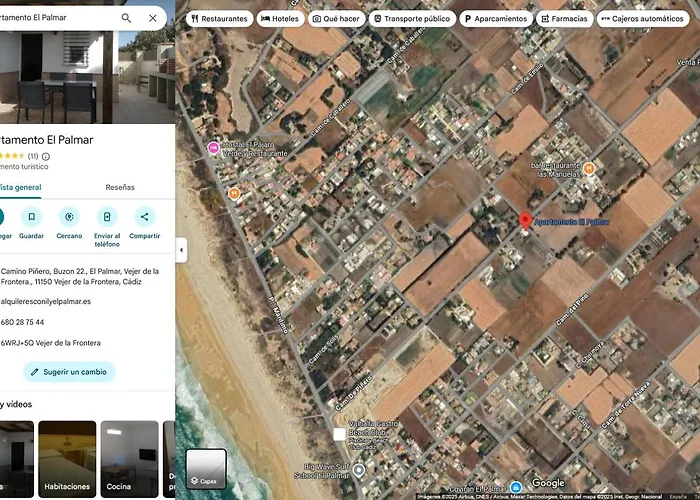This screenshot has width=700, height=500.
Task: Switch to the Reseñas tab
Action: click(120, 188)
